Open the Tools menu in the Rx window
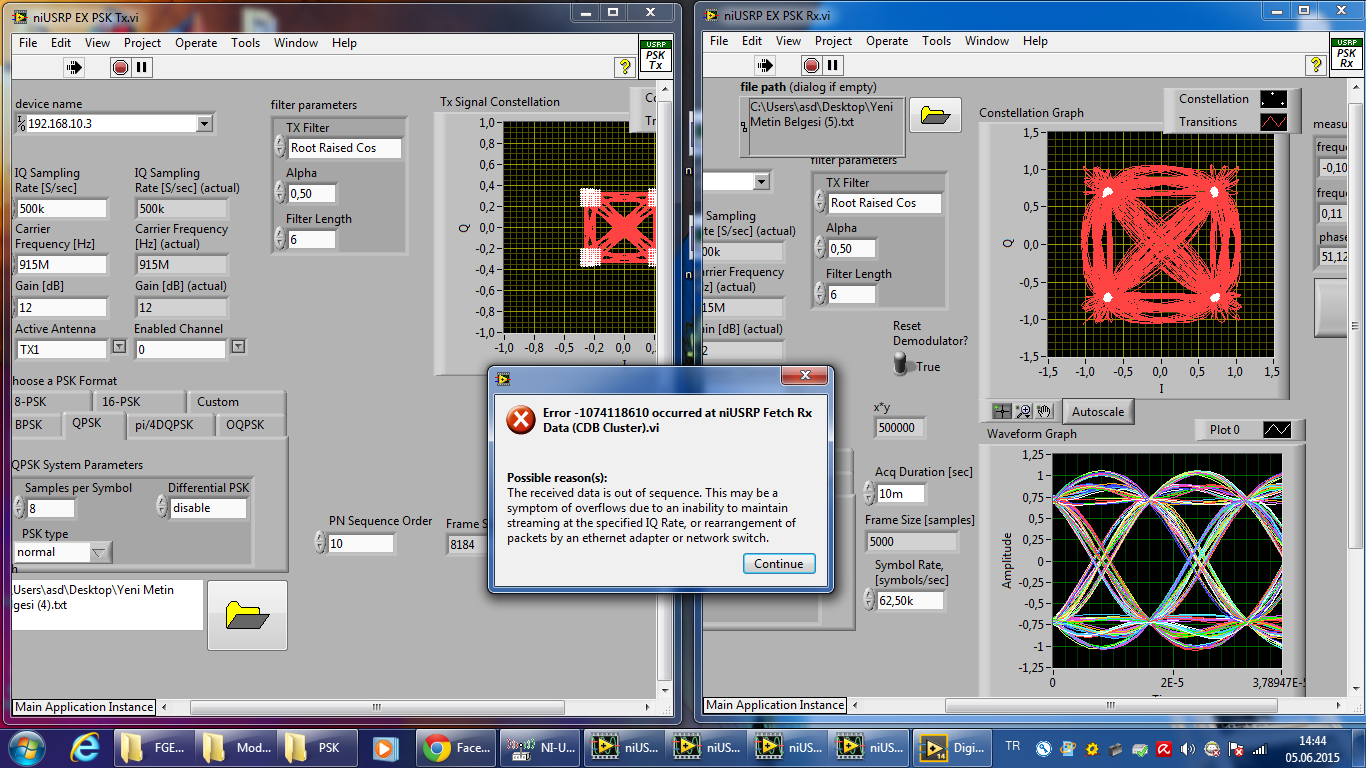Viewport: 1366px width, 768px height. tap(936, 41)
